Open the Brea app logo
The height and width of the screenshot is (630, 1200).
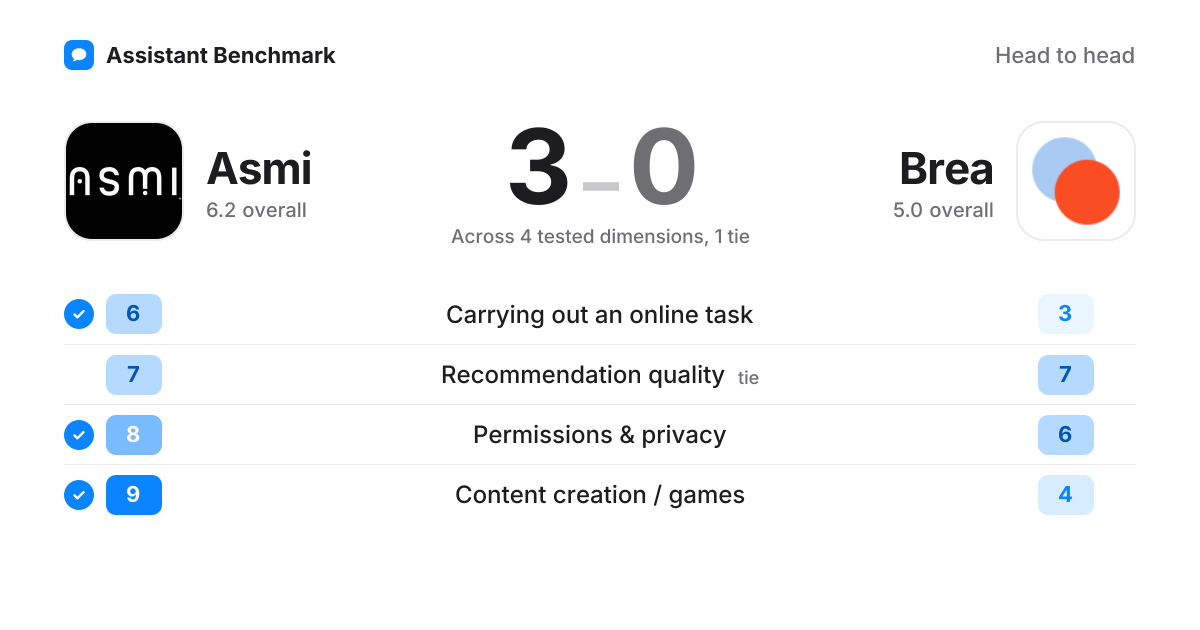1076,181
